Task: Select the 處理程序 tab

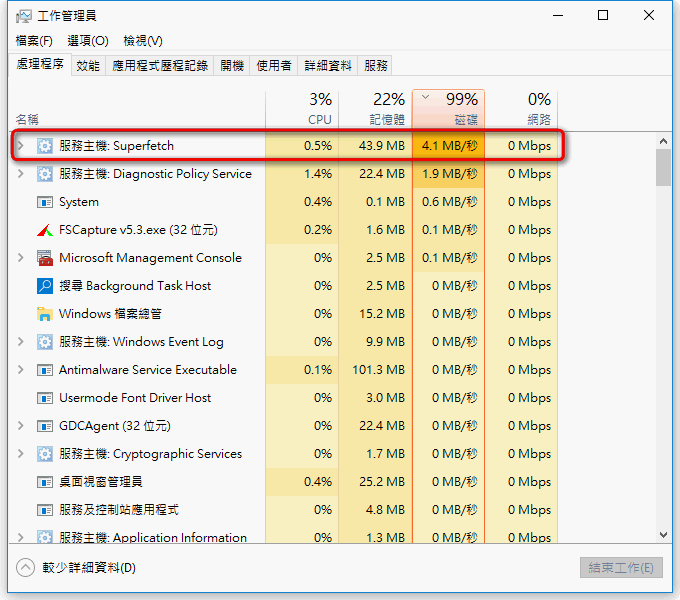Action: (x=40, y=65)
